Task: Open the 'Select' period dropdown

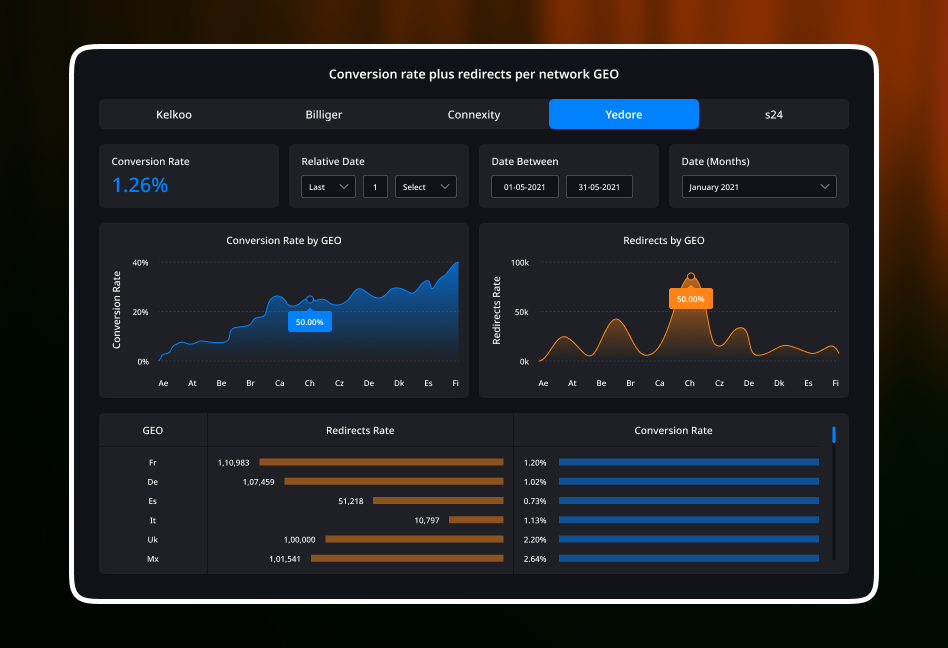Action: tap(426, 187)
